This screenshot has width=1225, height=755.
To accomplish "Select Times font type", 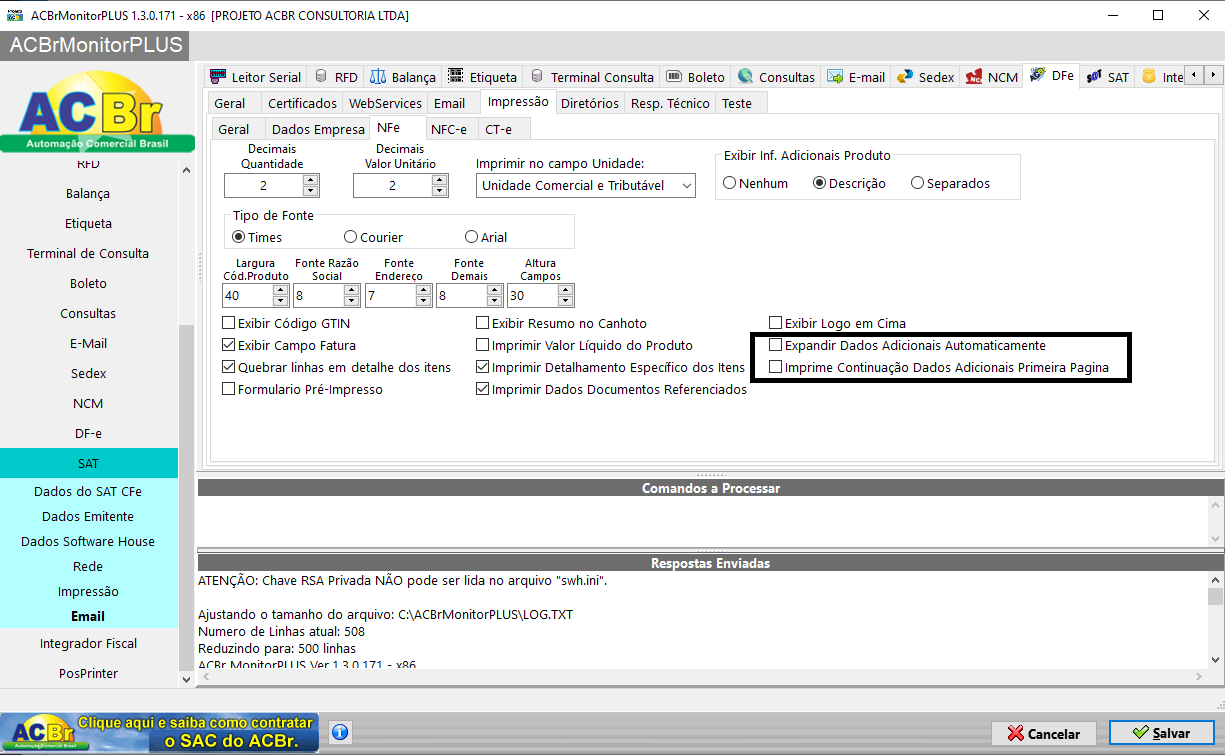I will [238, 237].
